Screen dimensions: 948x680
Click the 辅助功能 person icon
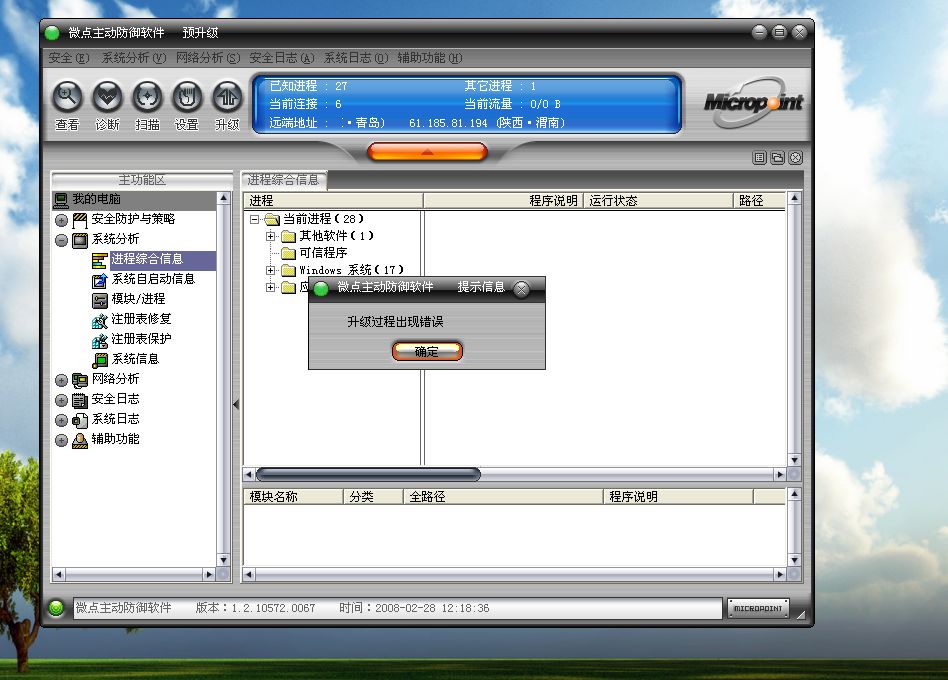click(x=80, y=439)
